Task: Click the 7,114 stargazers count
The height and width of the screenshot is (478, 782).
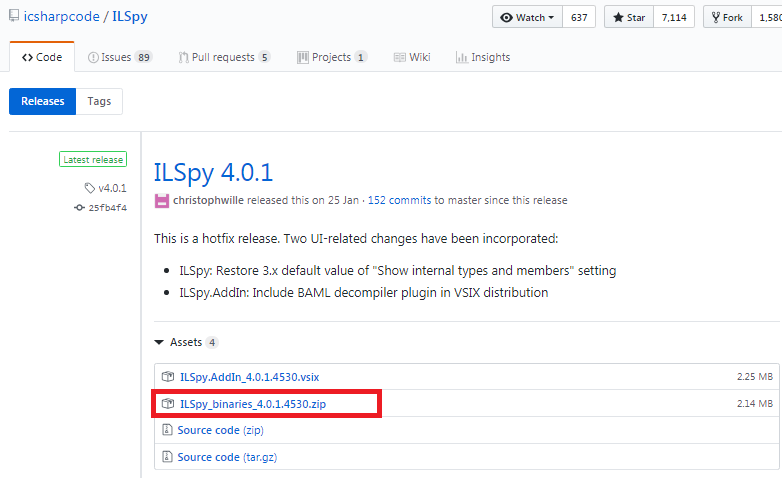Action: click(x=674, y=17)
